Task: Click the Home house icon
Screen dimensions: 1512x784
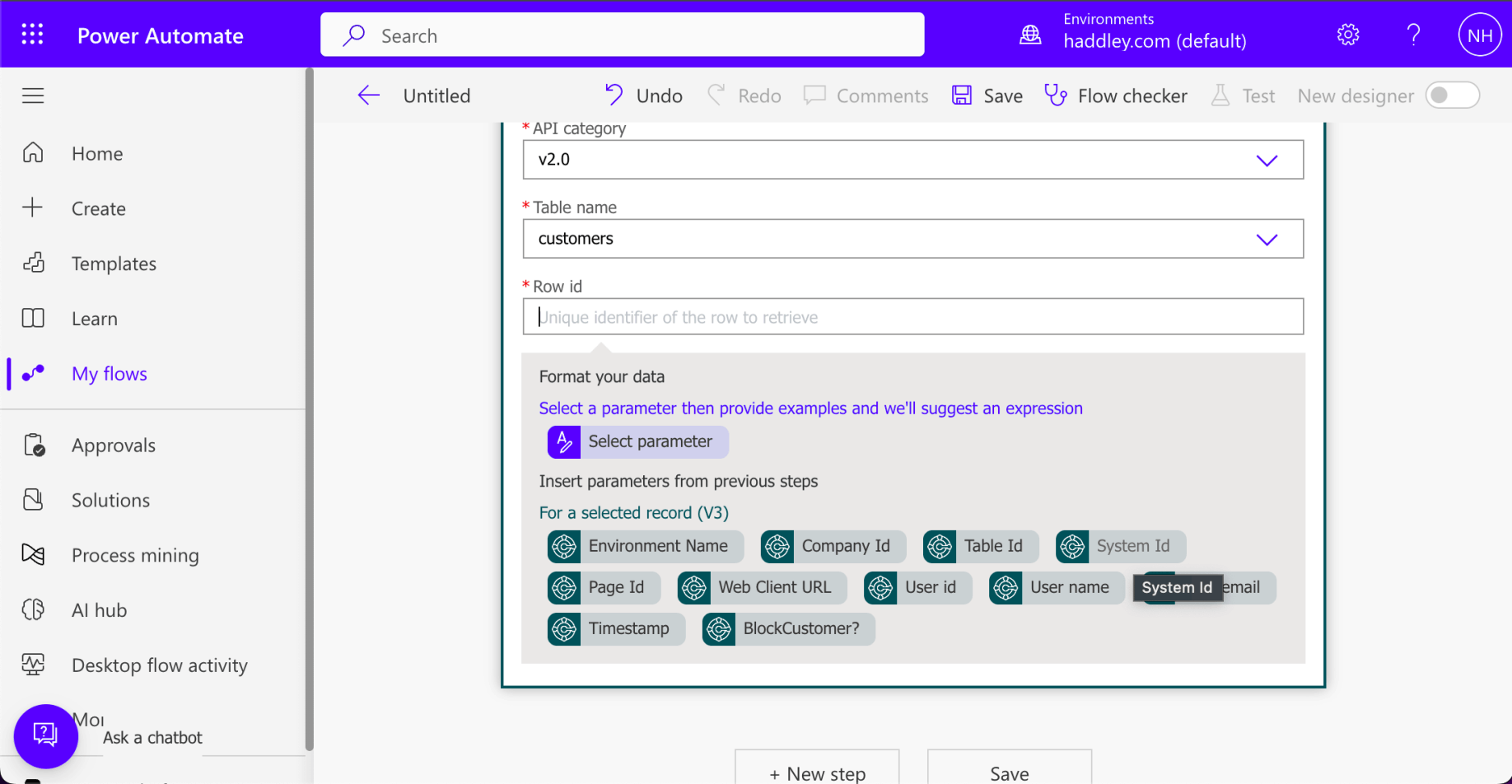Action: pos(33,152)
